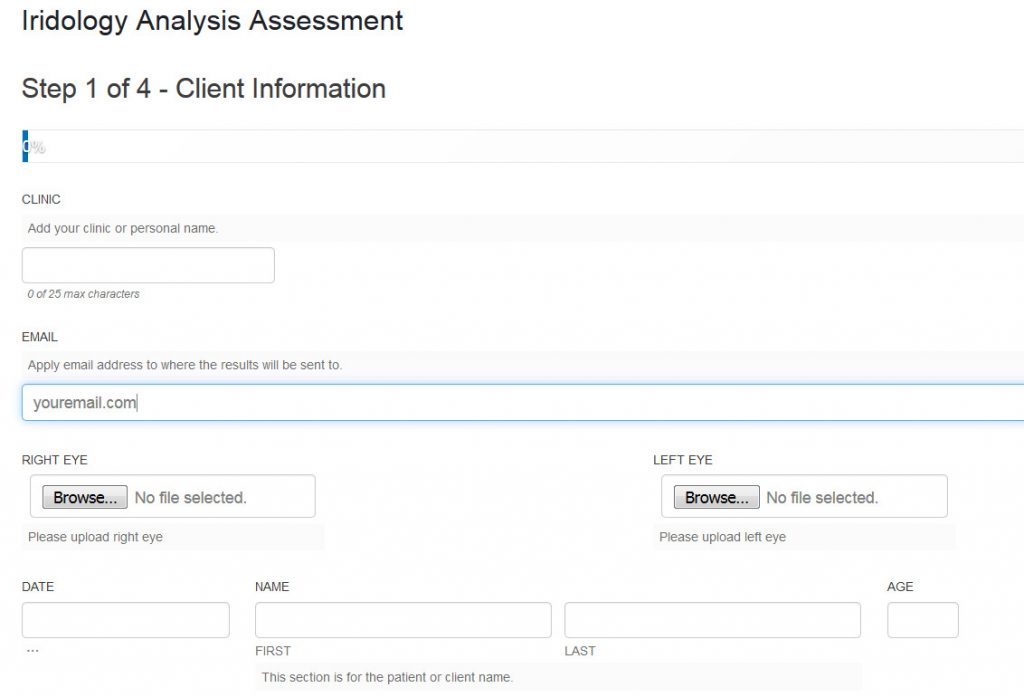1024x697 pixels.
Task: Select the Last name input field
Action: point(712,620)
